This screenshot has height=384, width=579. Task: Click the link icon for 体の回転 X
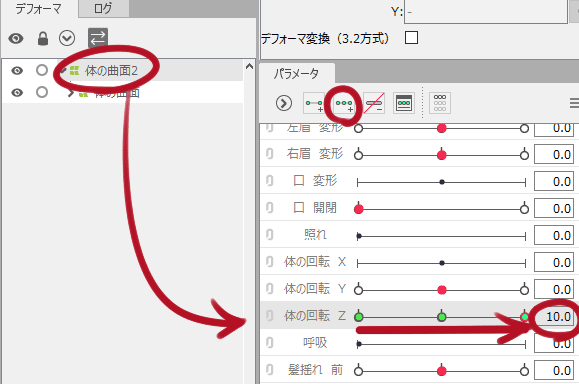pyautogui.click(x=270, y=262)
